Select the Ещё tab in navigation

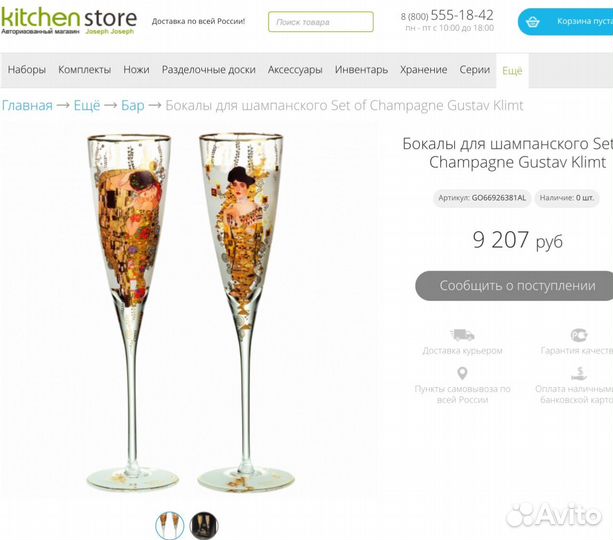tap(512, 71)
